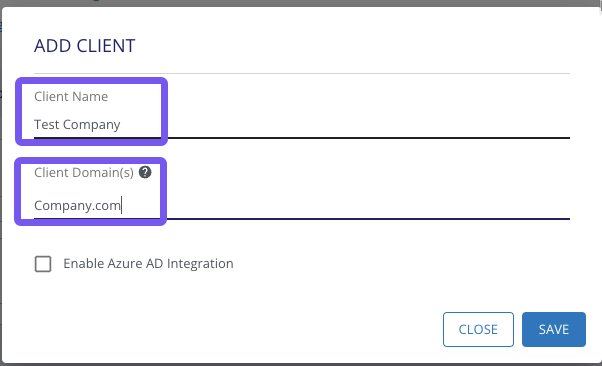This screenshot has height=366, width=602.
Task: Click the word 'Company' in Client Name value
Action: pos(92,125)
